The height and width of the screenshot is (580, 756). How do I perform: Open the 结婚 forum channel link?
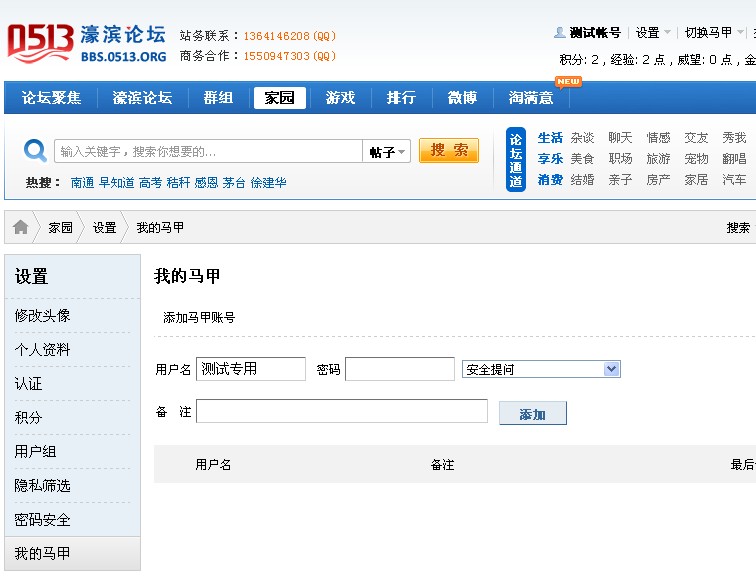[582, 180]
